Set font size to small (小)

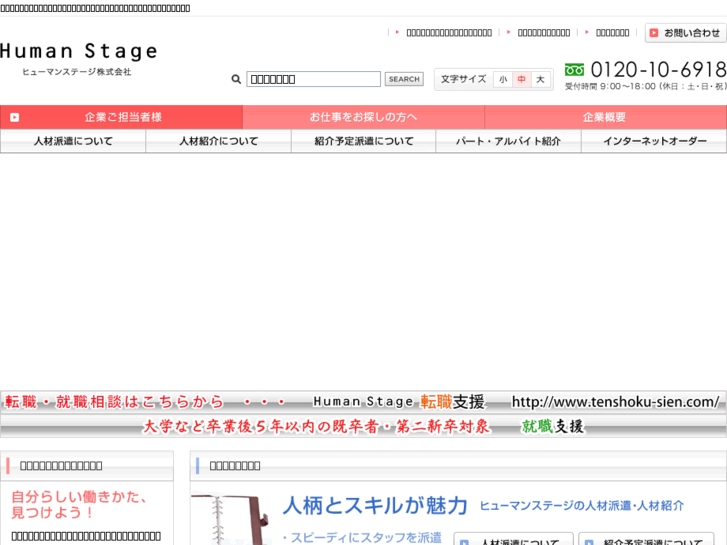[503, 79]
